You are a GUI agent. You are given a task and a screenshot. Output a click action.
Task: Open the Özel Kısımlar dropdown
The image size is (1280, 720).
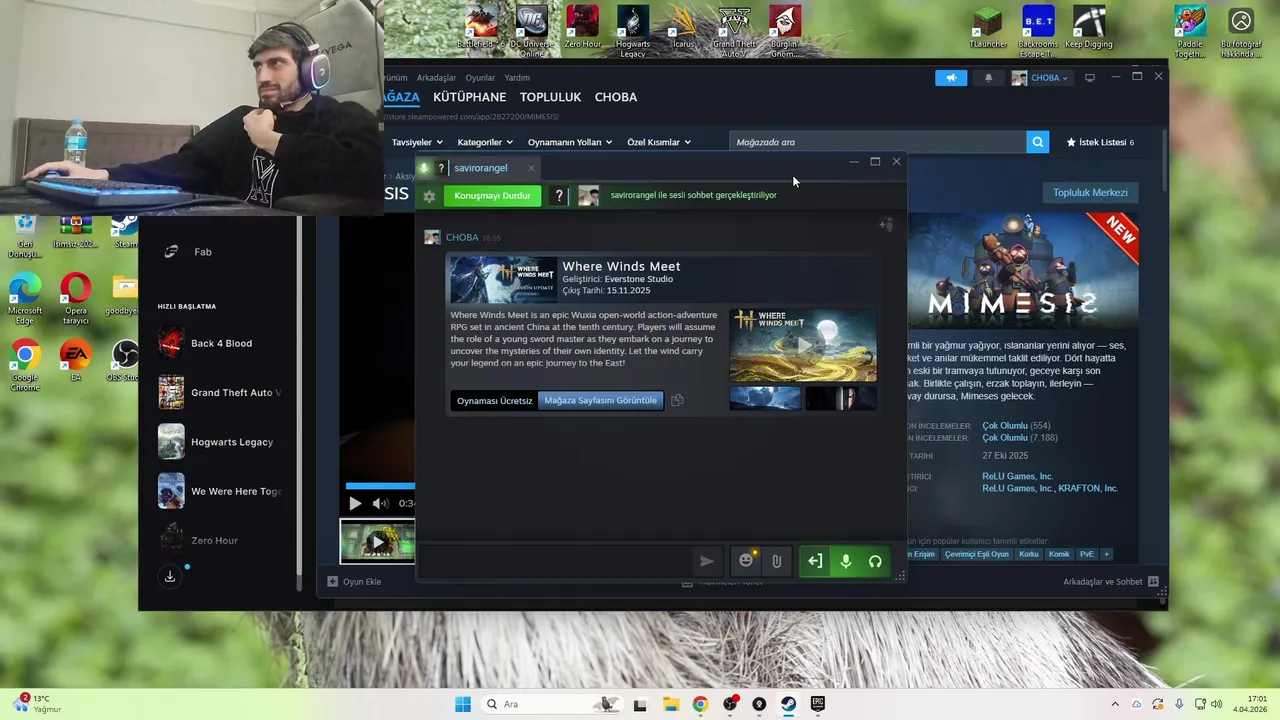[x=659, y=142]
